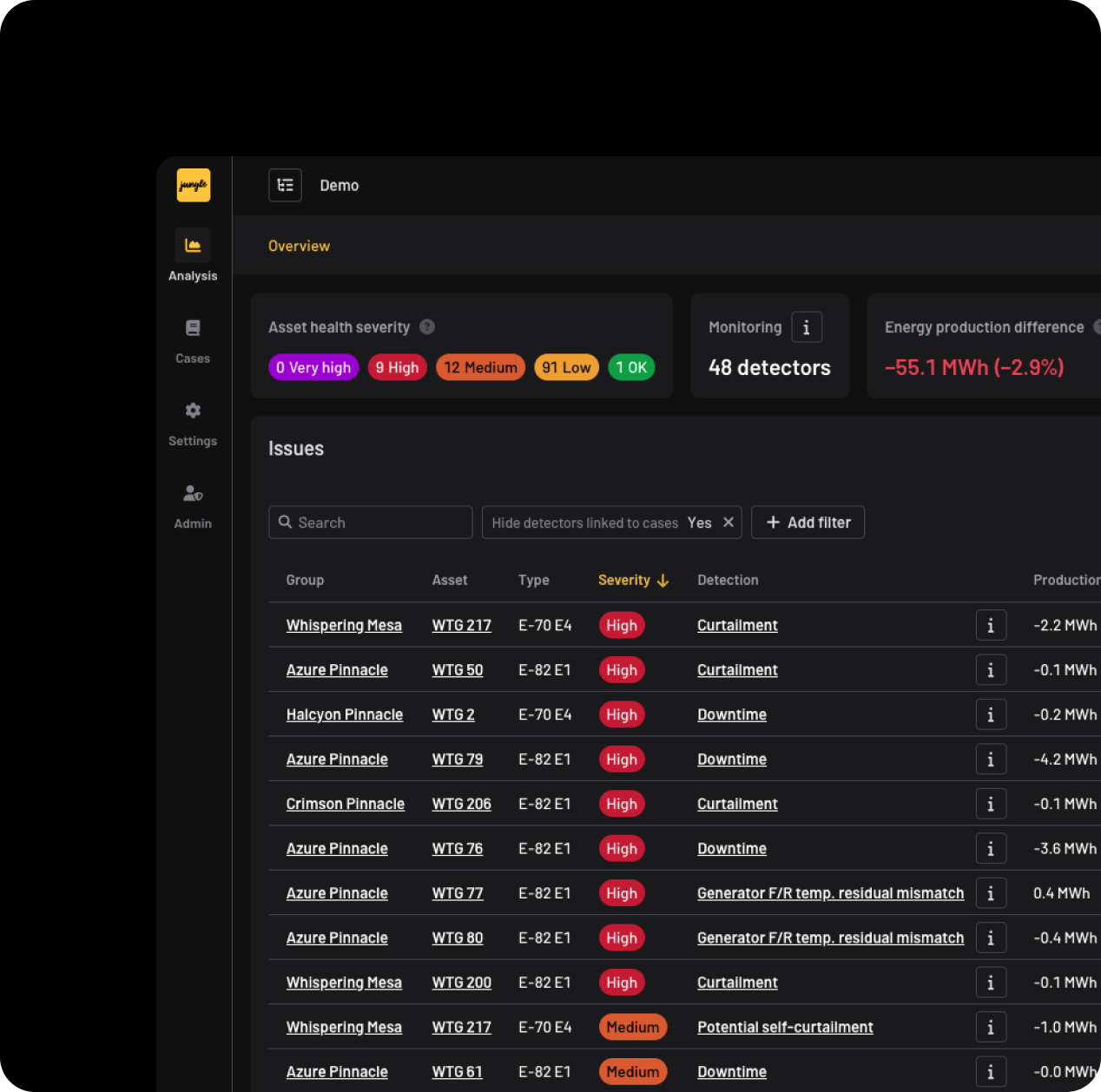Click -3.6 MWh production value
Image resolution: width=1101 pixels, height=1092 pixels.
point(1065,849)
